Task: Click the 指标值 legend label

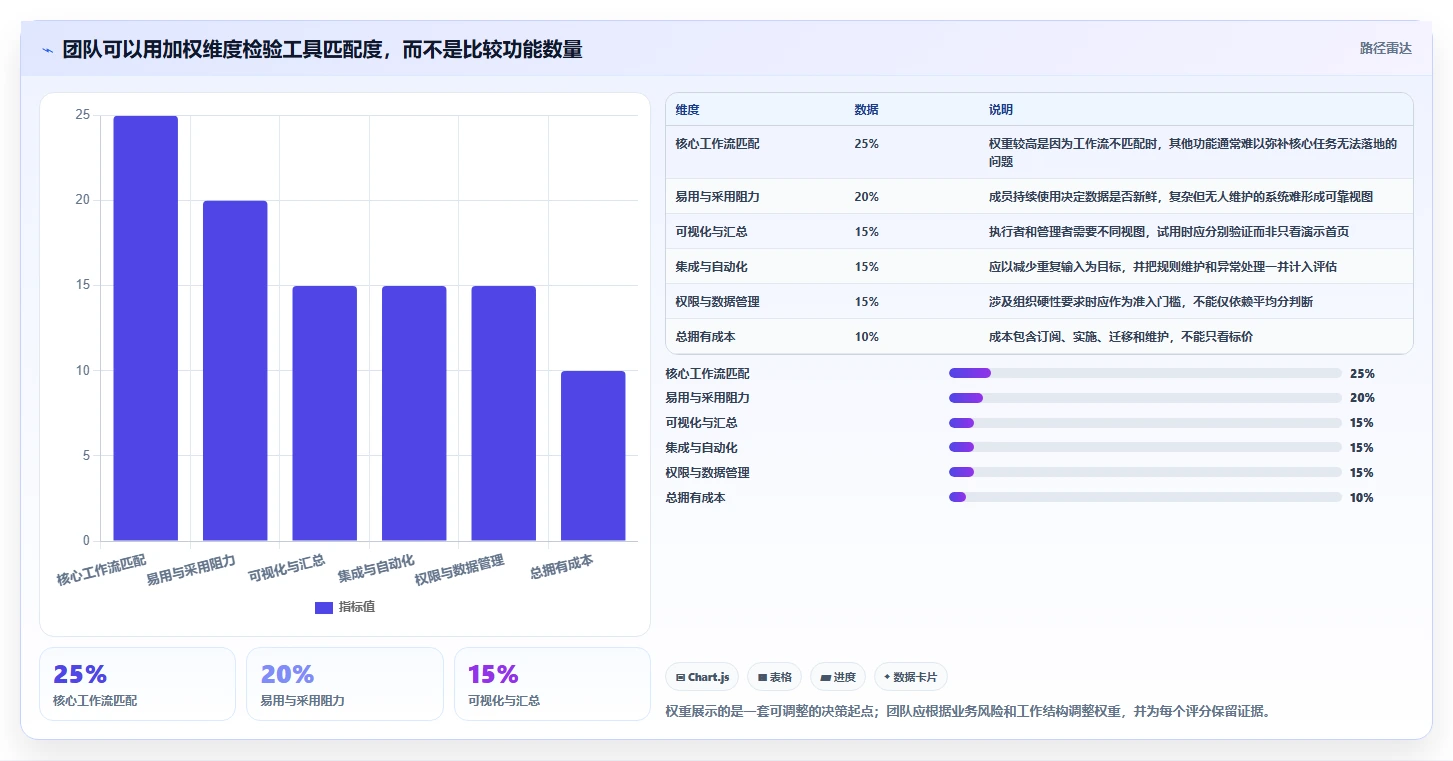Action: coord(356,607)
